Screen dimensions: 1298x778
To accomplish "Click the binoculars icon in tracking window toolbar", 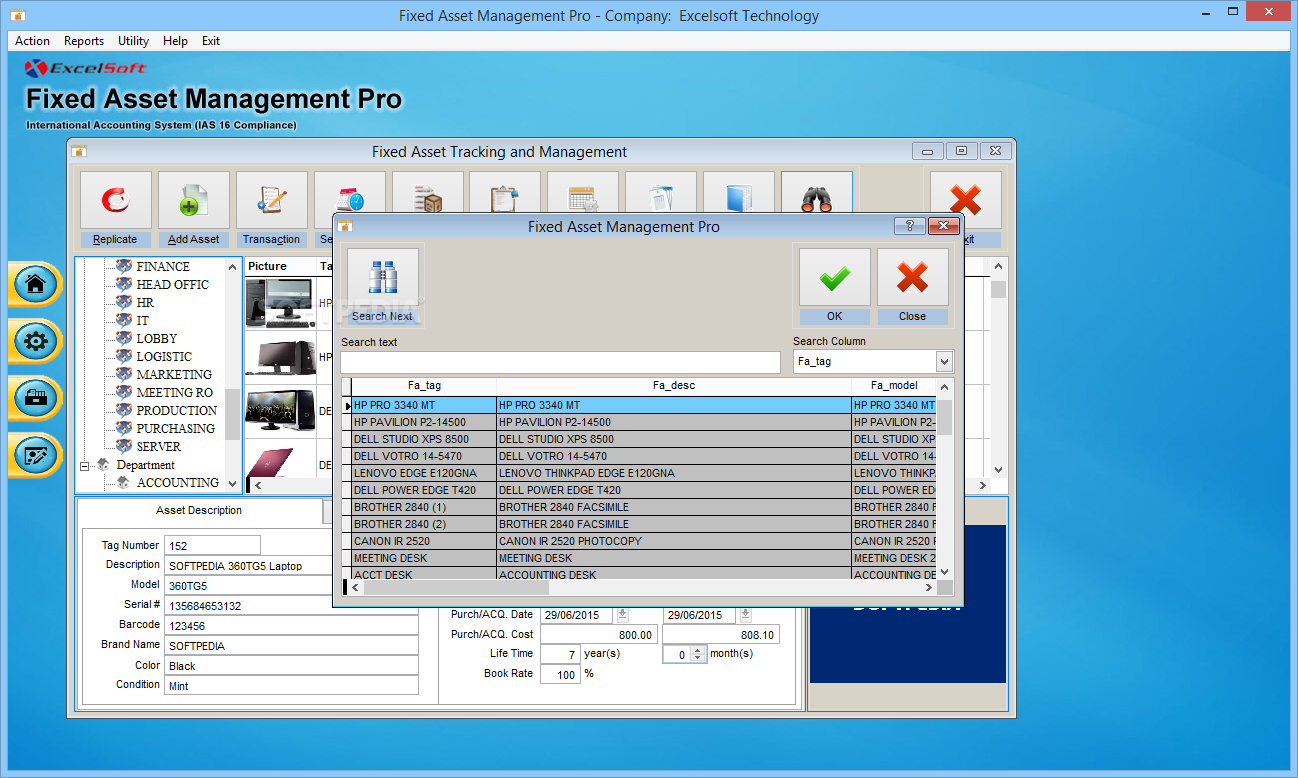I will [817, 192].
